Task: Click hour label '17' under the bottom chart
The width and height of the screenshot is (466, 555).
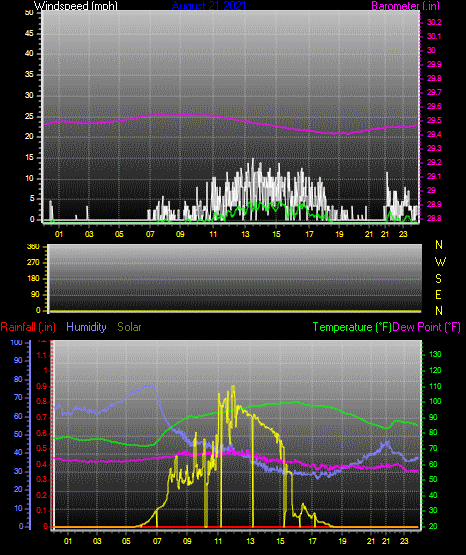Action: coord(312,541)
